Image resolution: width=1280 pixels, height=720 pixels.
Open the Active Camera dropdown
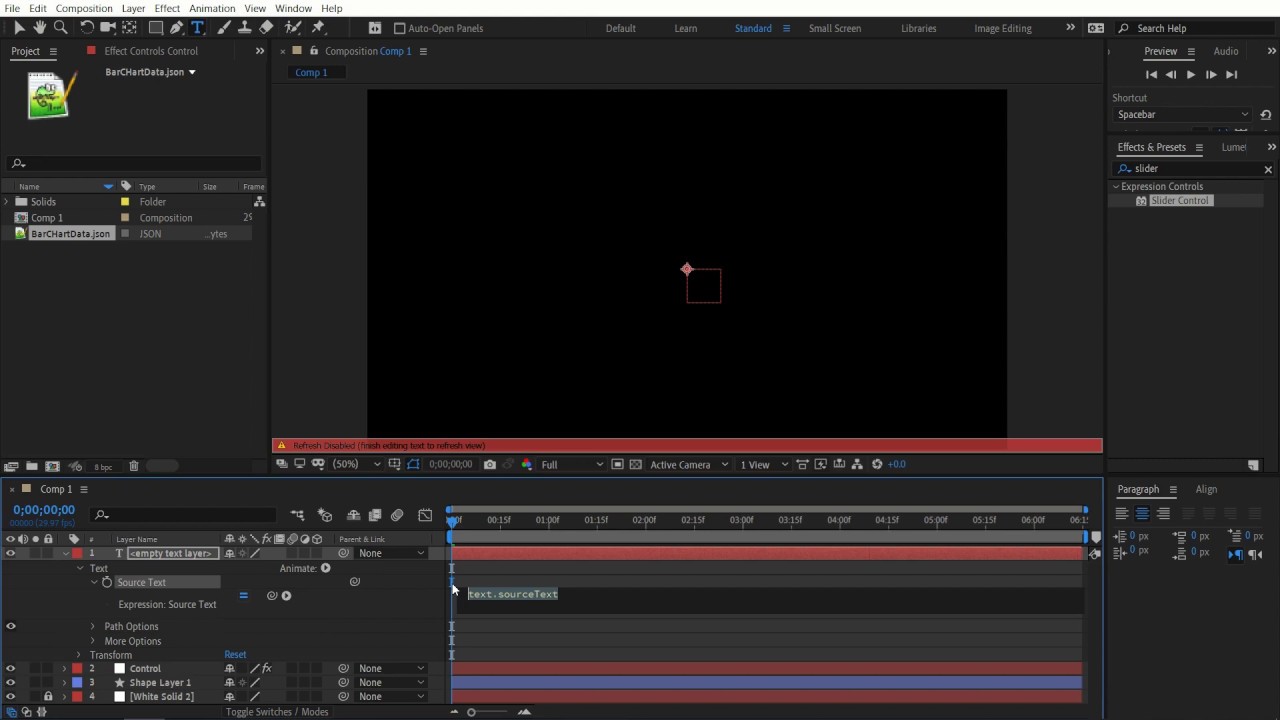tap(689, 464)
